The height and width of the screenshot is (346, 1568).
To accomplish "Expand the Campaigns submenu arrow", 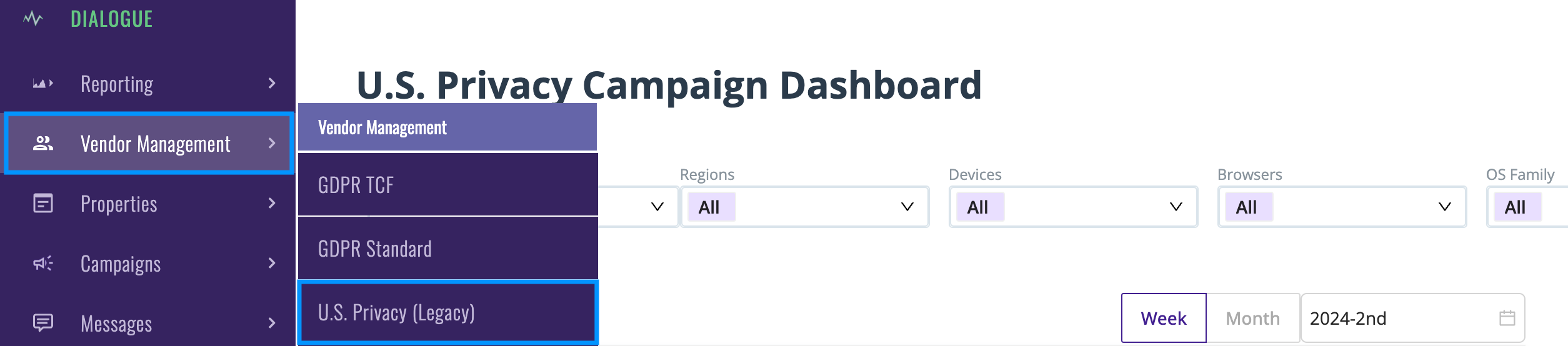I will [x=271, y=263].
